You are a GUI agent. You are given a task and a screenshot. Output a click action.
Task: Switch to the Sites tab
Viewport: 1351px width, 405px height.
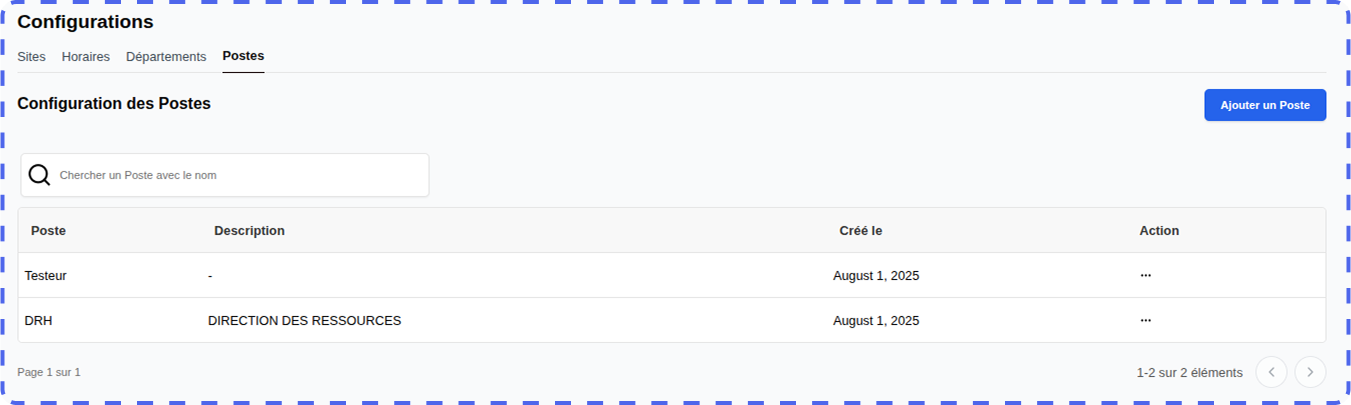(31, 57)
